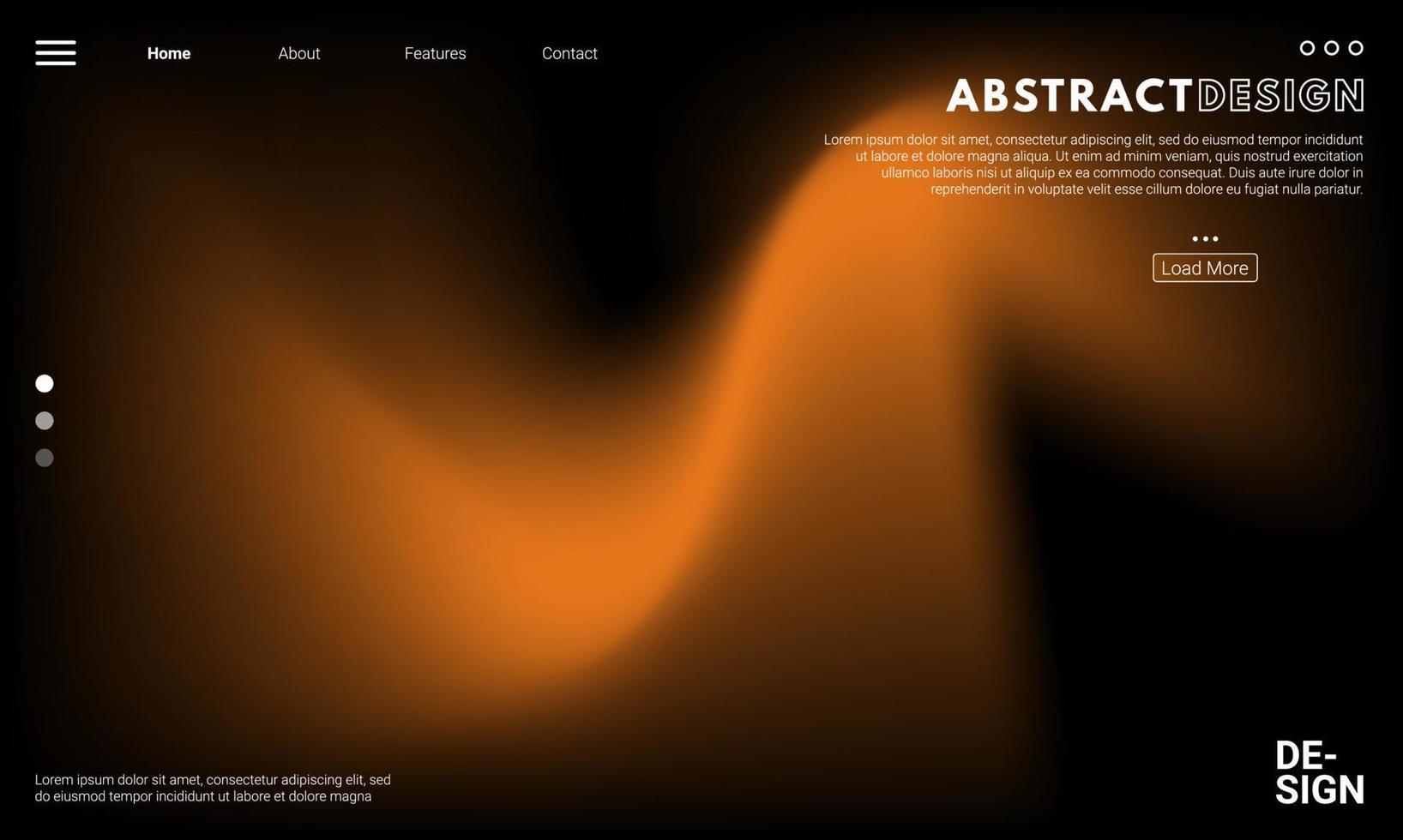Image resolution: width=1403 pixels, height=840 pixels.
Task: Click the ABSTRACT DESIGN heading
Action: (1155, 95)
